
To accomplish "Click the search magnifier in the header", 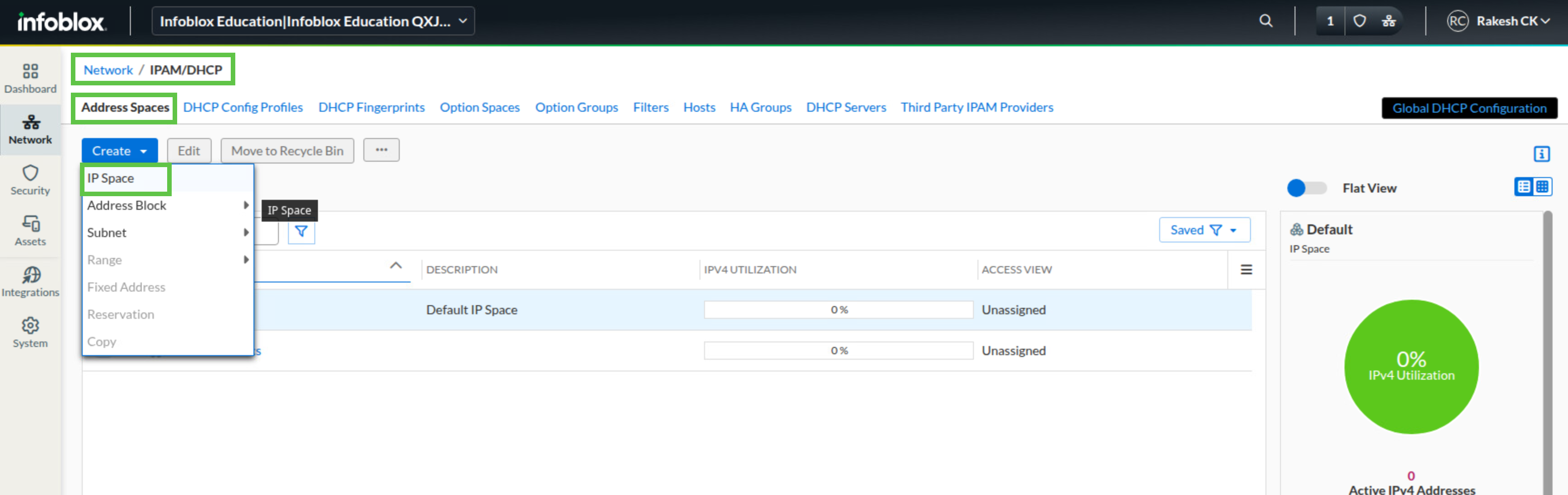I will click(x=1265, y=21).
